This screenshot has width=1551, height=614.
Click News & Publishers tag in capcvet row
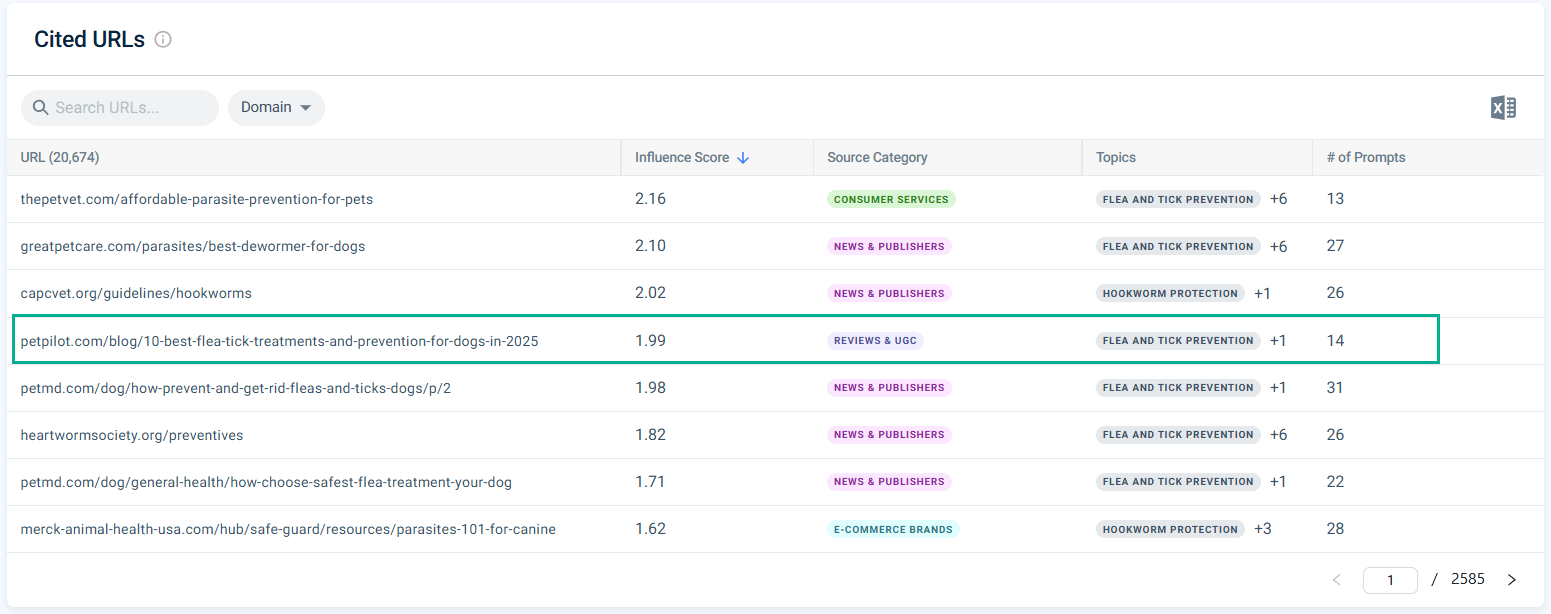click(889, 293)
